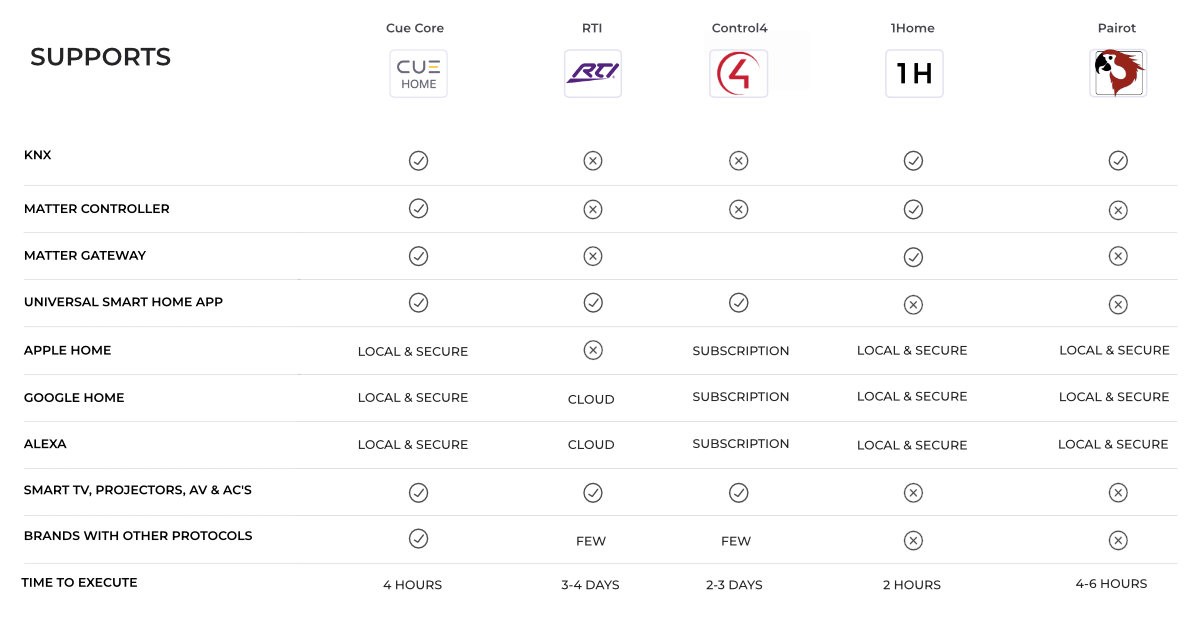The image size is (1200, 621).
Task: Click Brands With Other Protocols cross under 1Home
Action: pos(913,540)
